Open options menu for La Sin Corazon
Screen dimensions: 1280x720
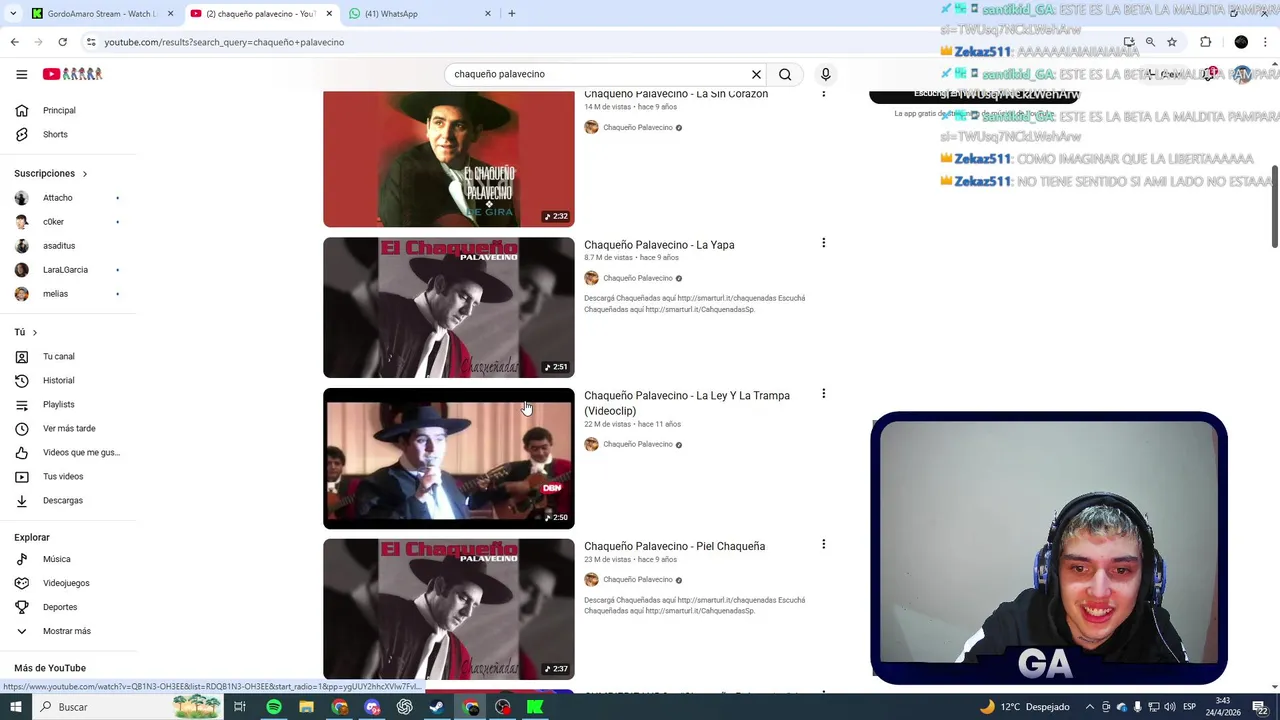click(x=823, y=94)
